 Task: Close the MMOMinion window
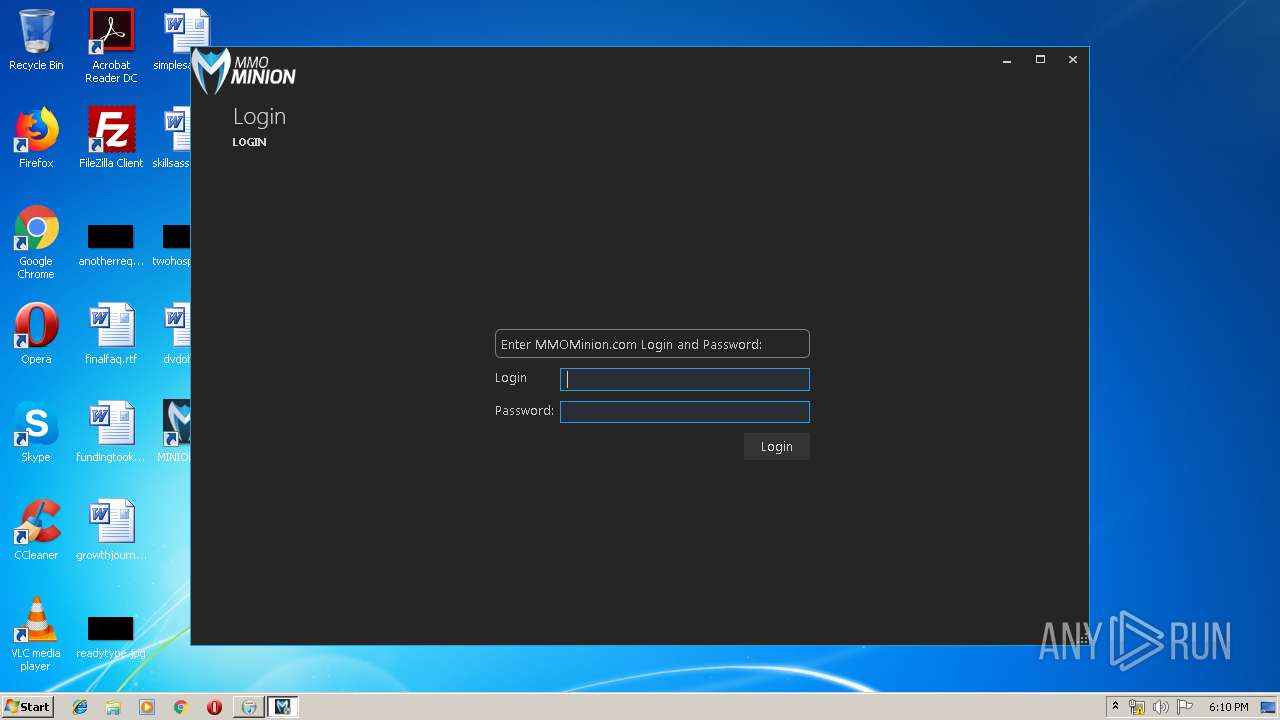tap(1073, 60)
